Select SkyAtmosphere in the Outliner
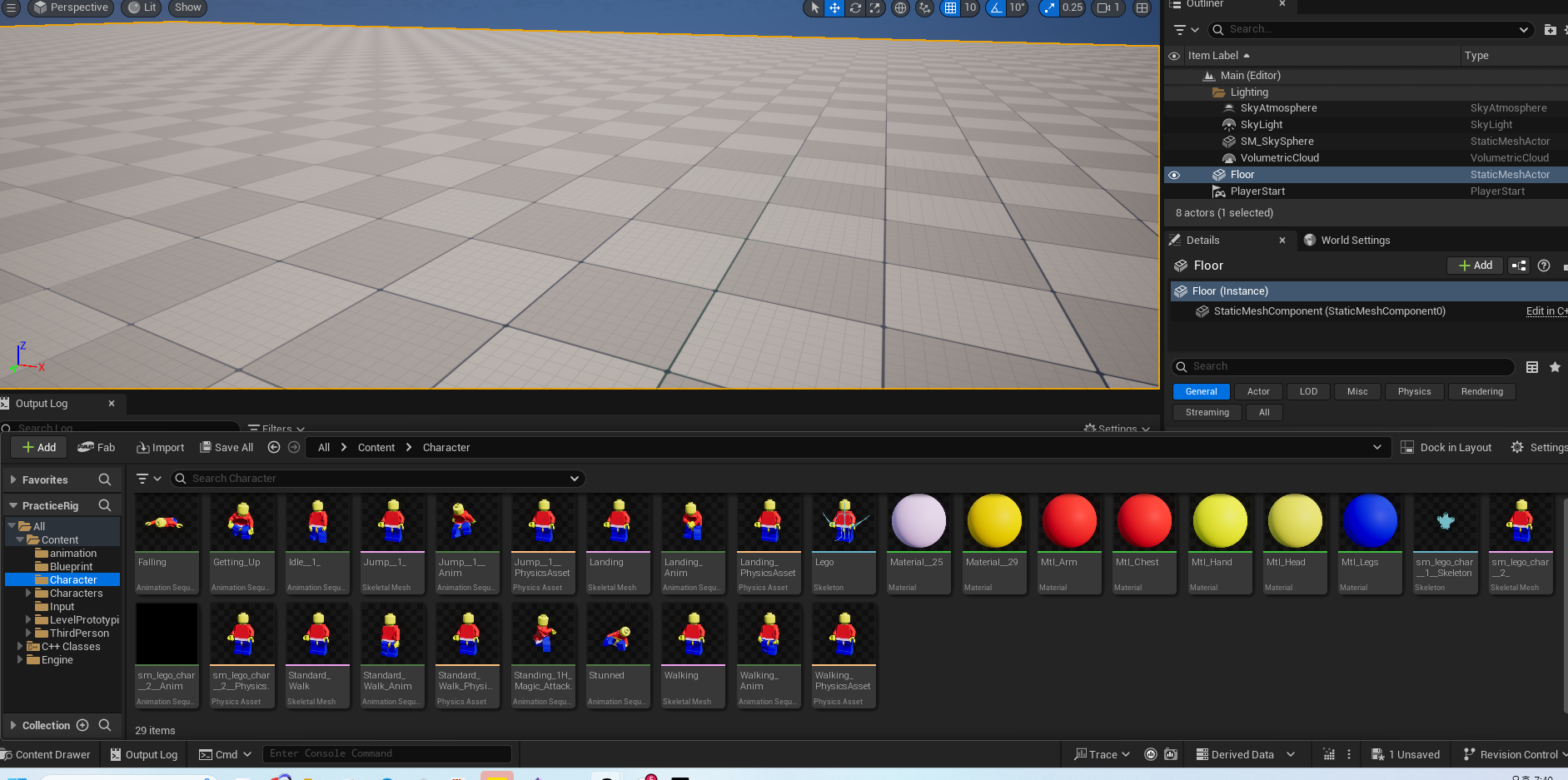The image size is (1568, 780). click(1278, 108)
